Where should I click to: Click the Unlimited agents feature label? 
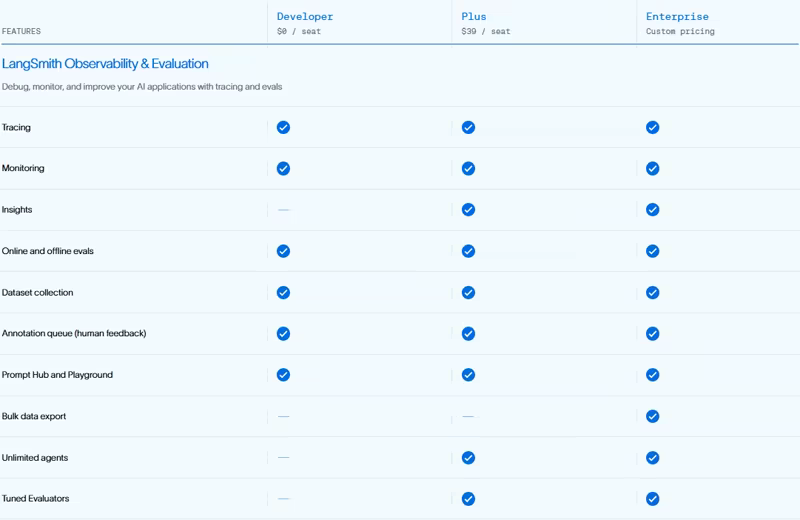35,457
